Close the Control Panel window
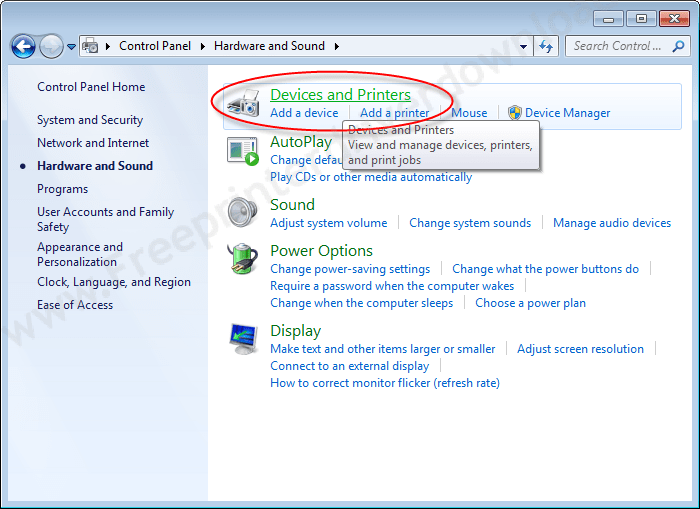The image size is (700, 509). 675,19
